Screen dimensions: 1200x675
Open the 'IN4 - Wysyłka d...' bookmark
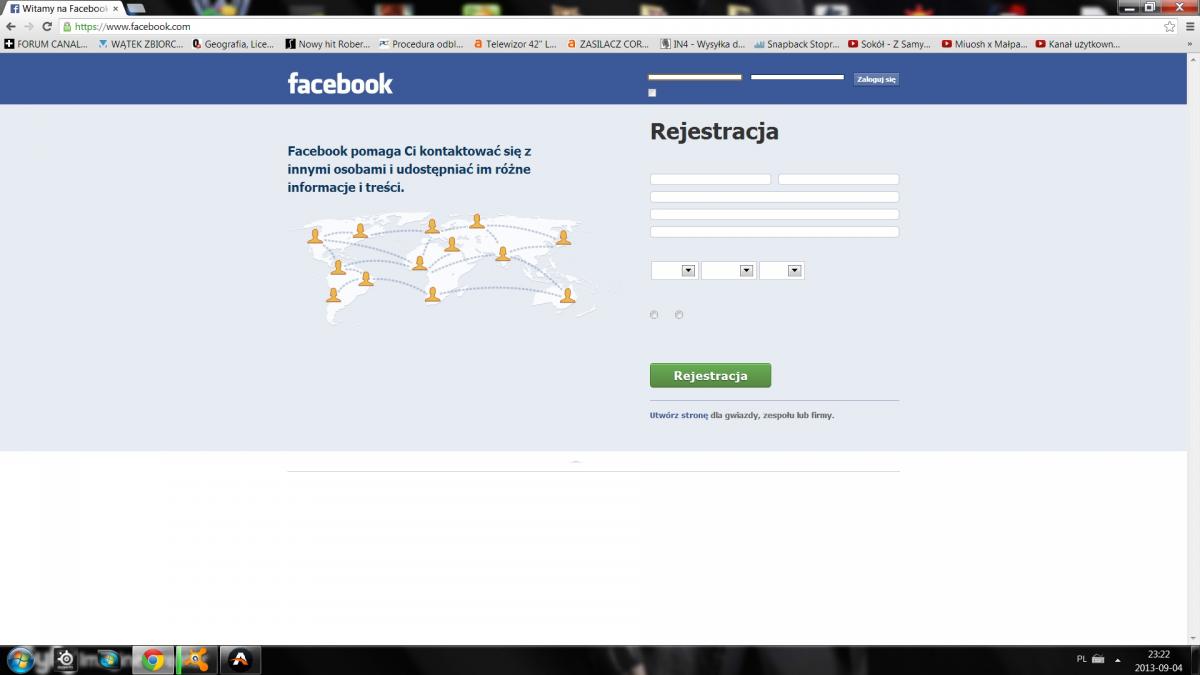(x=702, y=44)
